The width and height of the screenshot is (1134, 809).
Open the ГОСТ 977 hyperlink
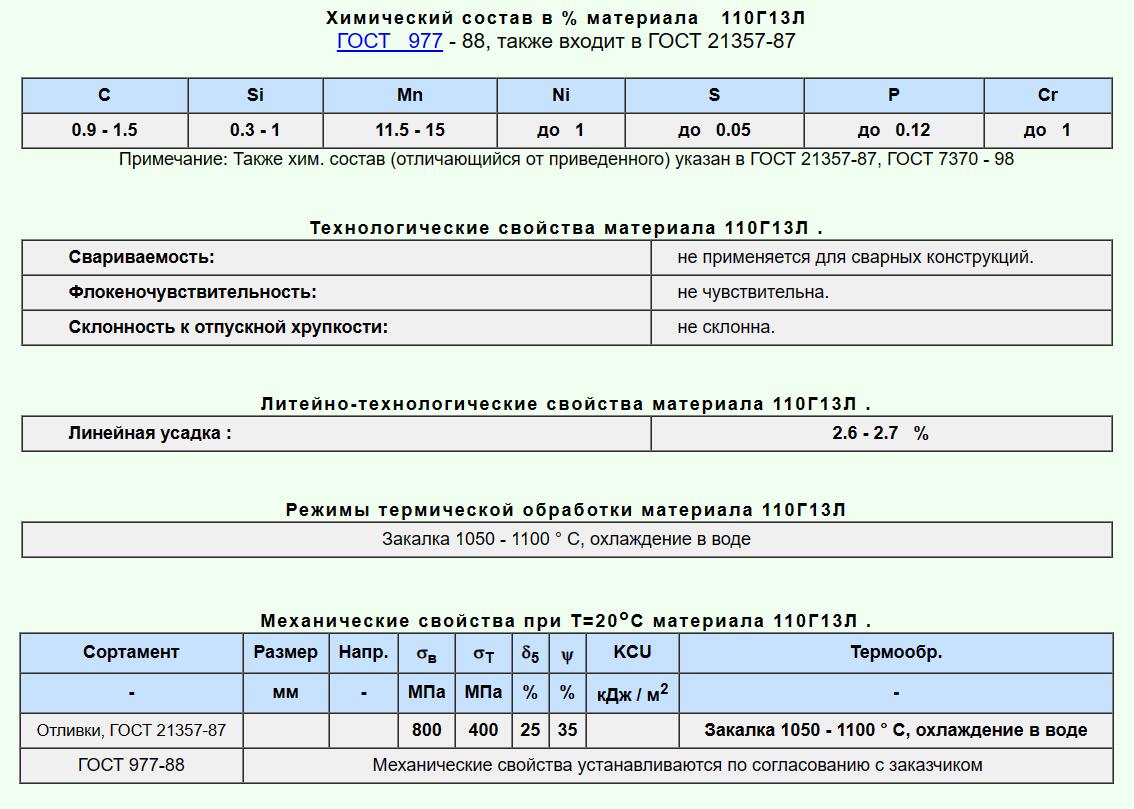(389, 41)
